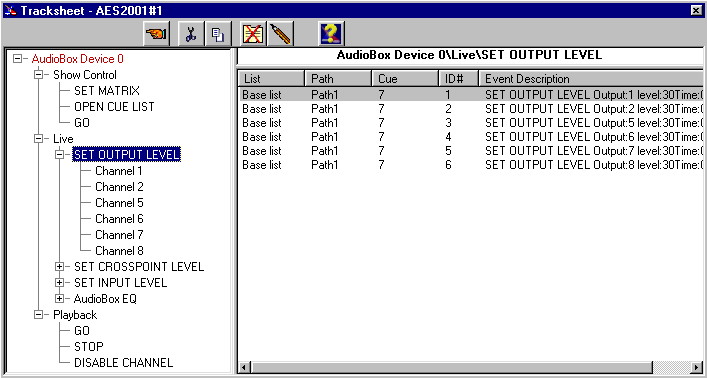
Task: Expand the AudioBox EQ node
Action: click(59, 299)
